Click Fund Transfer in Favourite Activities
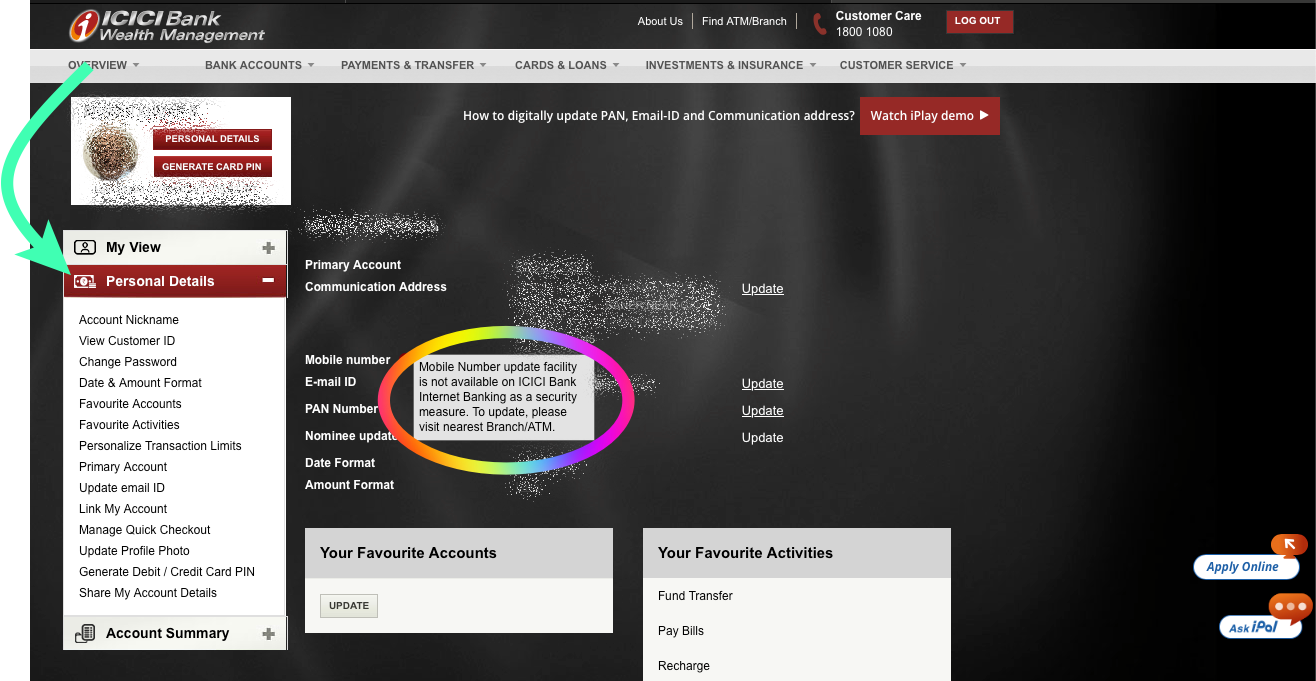 tap(695, 596)
